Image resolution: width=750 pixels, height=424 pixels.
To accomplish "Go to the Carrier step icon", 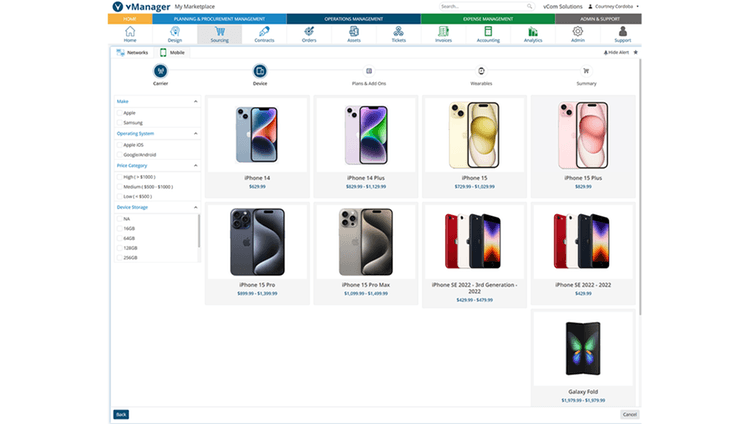I will (160, 71).
